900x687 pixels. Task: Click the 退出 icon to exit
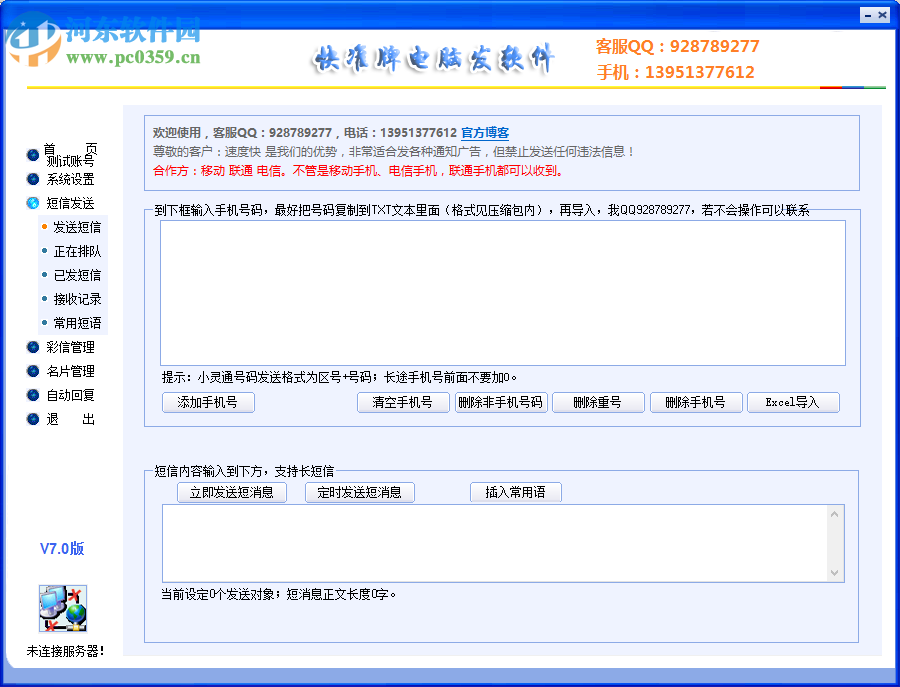[x=31, y=419]
